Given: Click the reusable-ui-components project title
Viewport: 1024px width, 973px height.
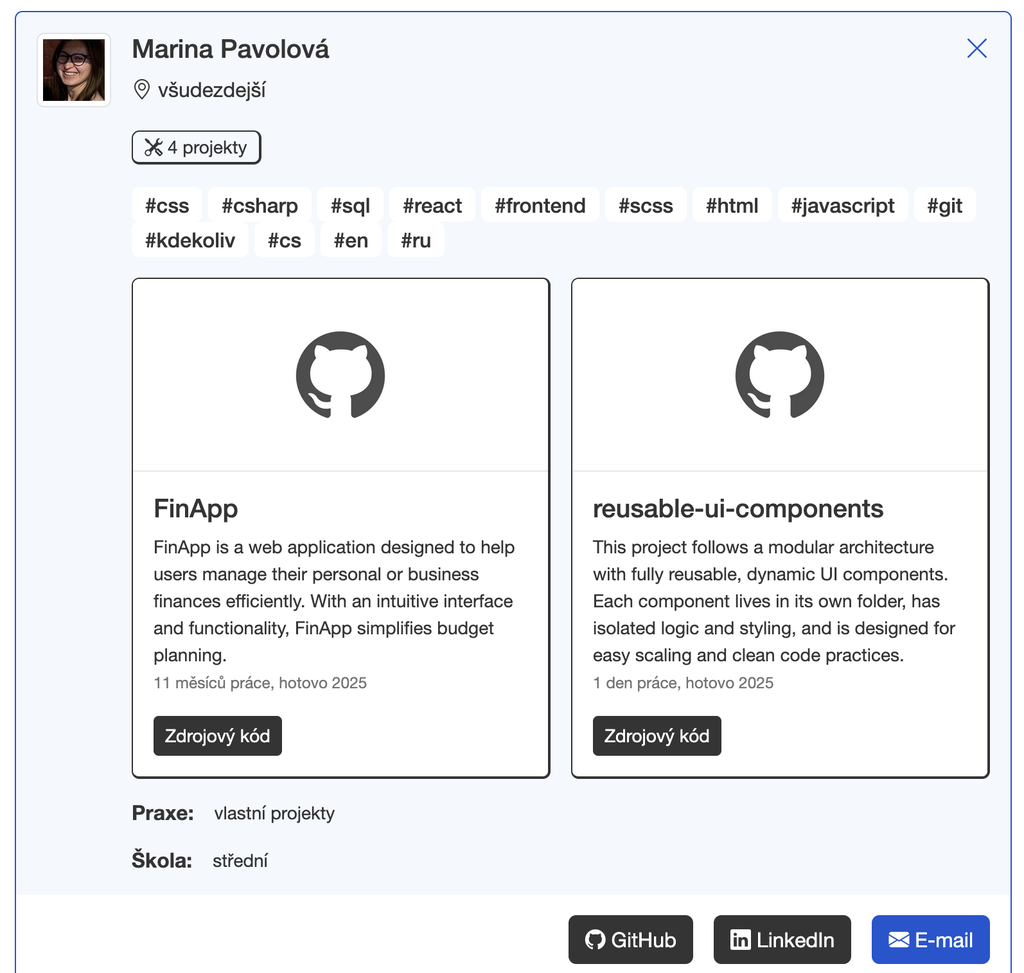Looking at the screenshot, I should (738, 509).
